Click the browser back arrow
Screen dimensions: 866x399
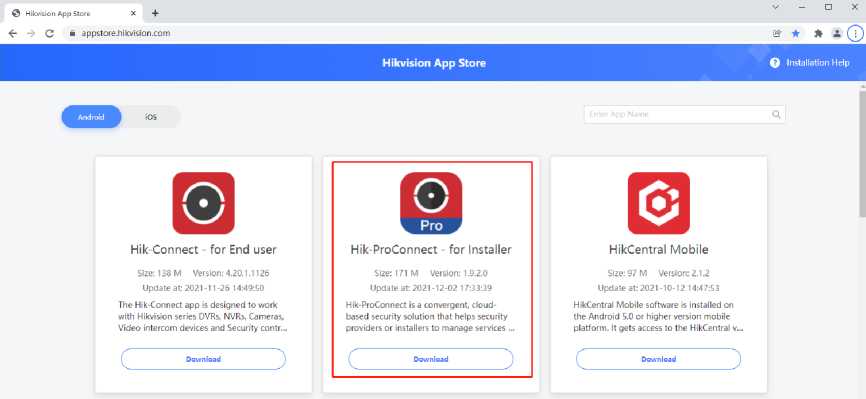13,33
